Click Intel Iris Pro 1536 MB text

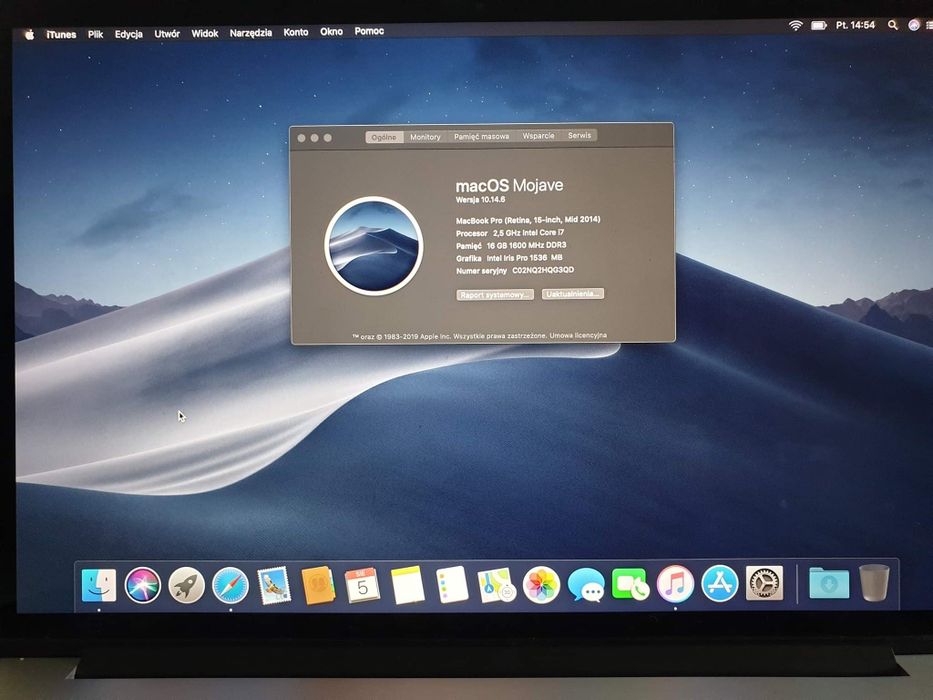[x=524, y=258]
